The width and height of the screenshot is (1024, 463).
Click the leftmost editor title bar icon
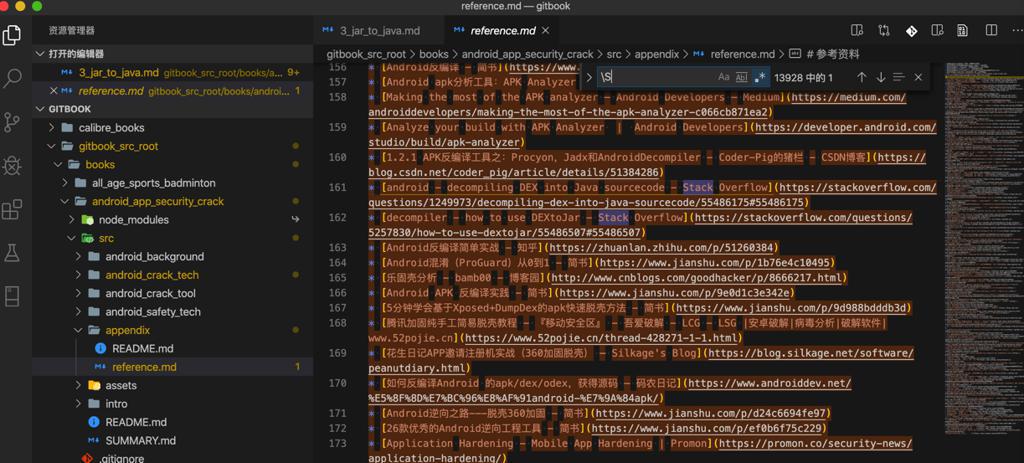(x=856, y=30)
